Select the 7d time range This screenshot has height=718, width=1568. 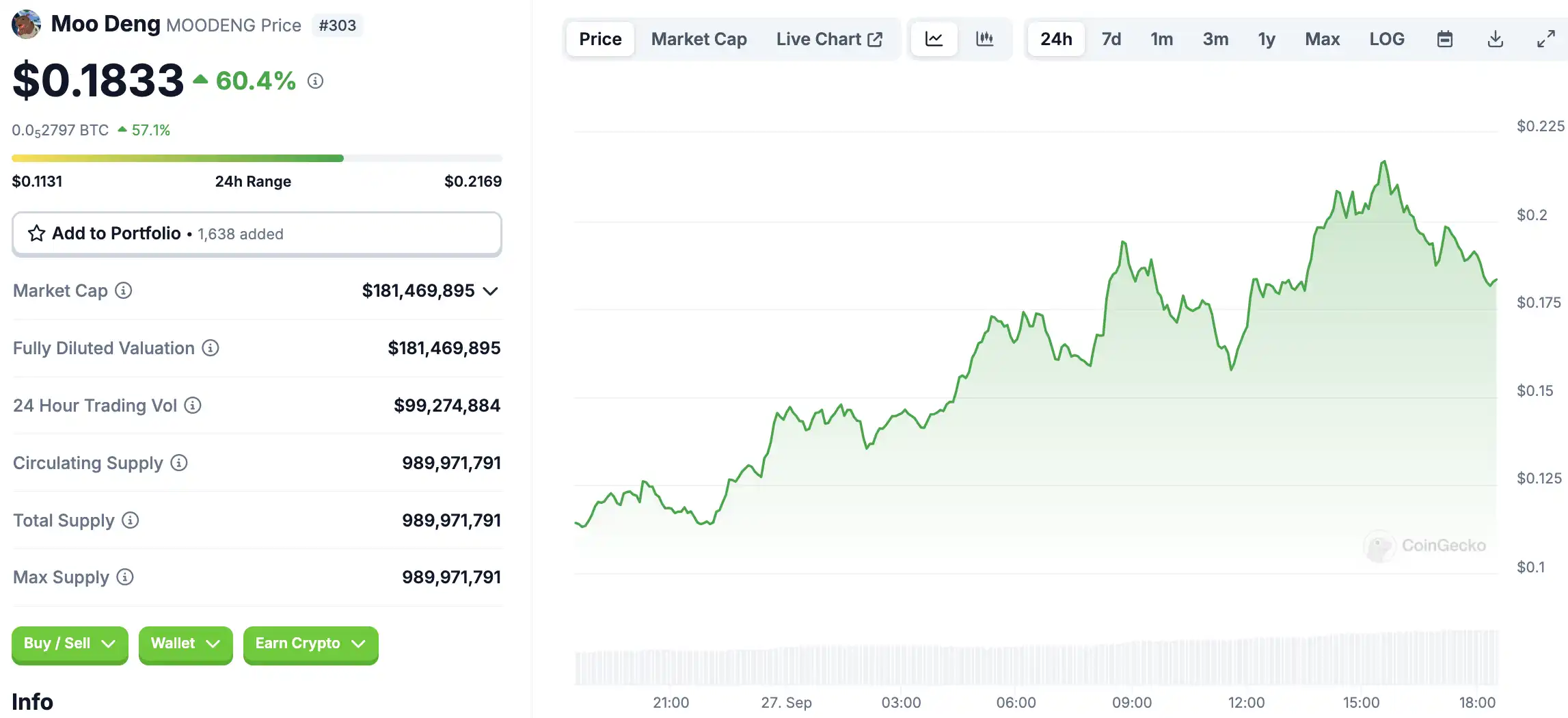point(1111,39)
